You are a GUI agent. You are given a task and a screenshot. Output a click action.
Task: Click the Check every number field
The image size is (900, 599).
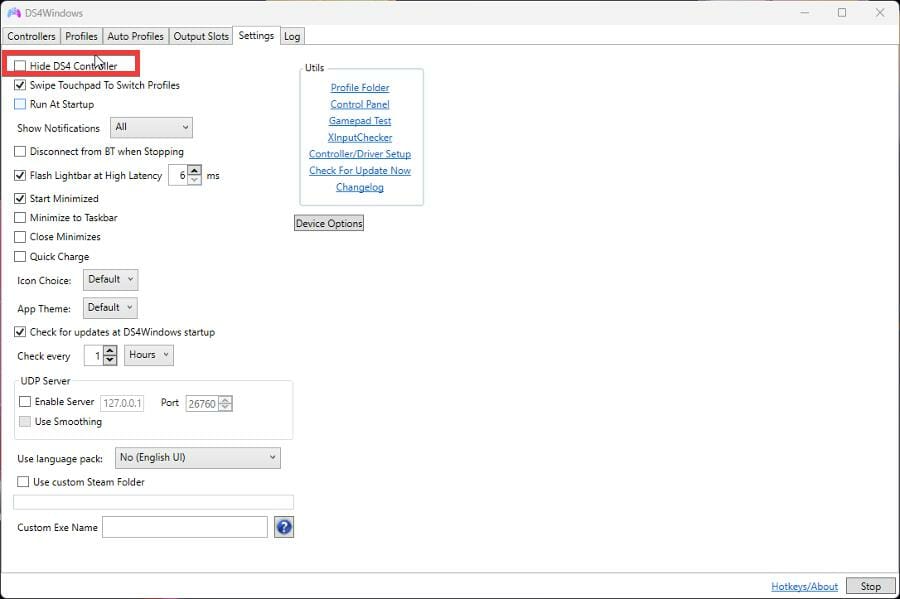click(x=94, y=355)
